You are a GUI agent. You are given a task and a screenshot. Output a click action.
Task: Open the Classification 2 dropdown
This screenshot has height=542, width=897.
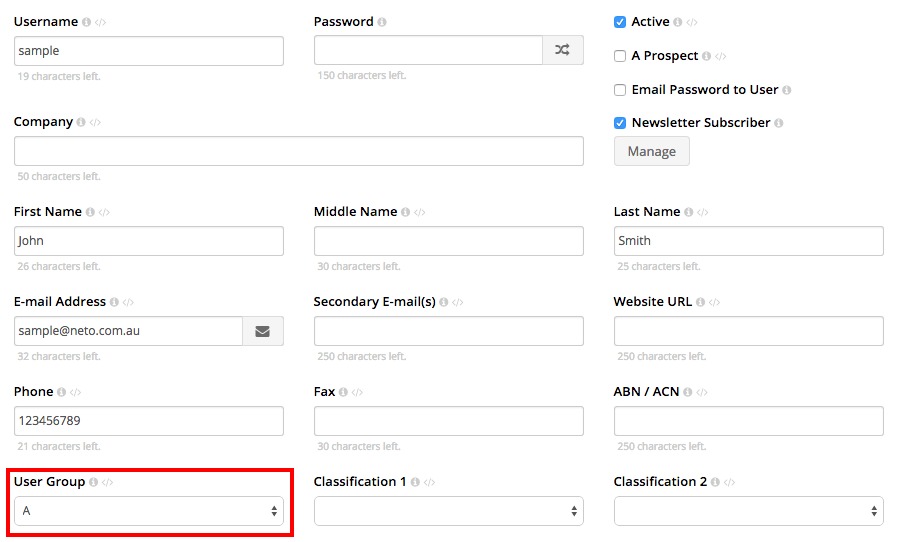pyautogui.click(x=748, y=511)
